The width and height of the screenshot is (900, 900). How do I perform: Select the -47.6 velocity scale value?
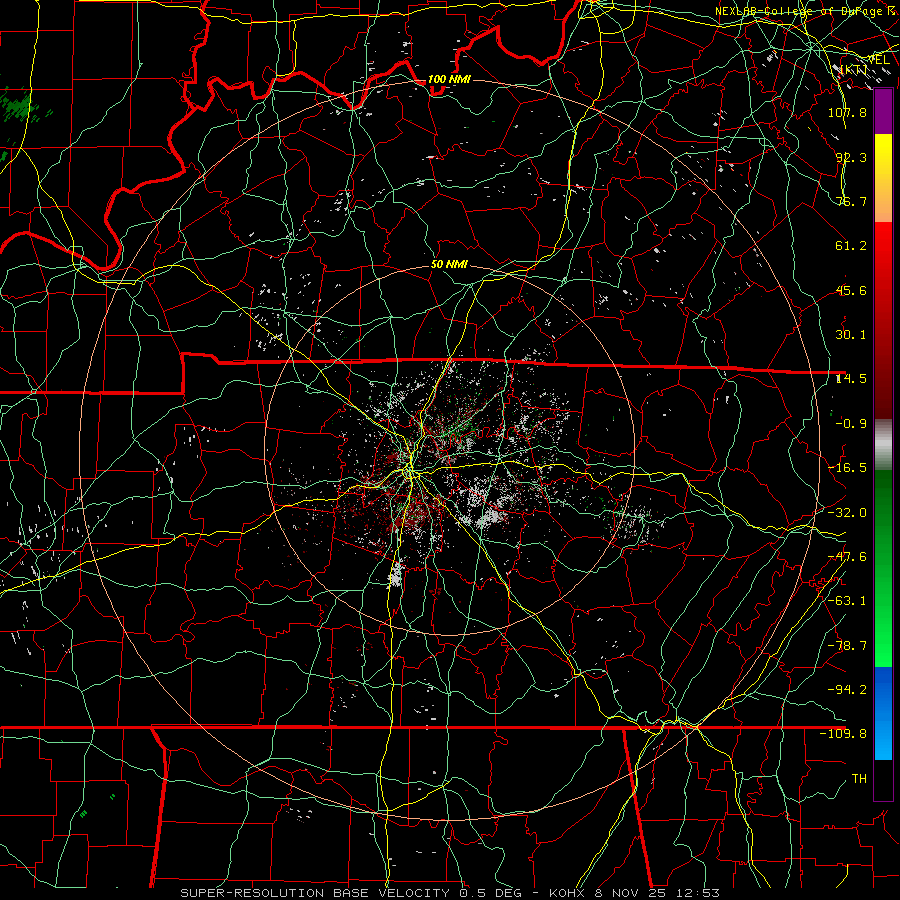click(x=847, y=557)
